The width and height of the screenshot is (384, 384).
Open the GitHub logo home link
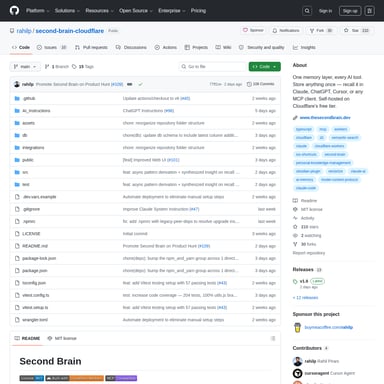14,11
